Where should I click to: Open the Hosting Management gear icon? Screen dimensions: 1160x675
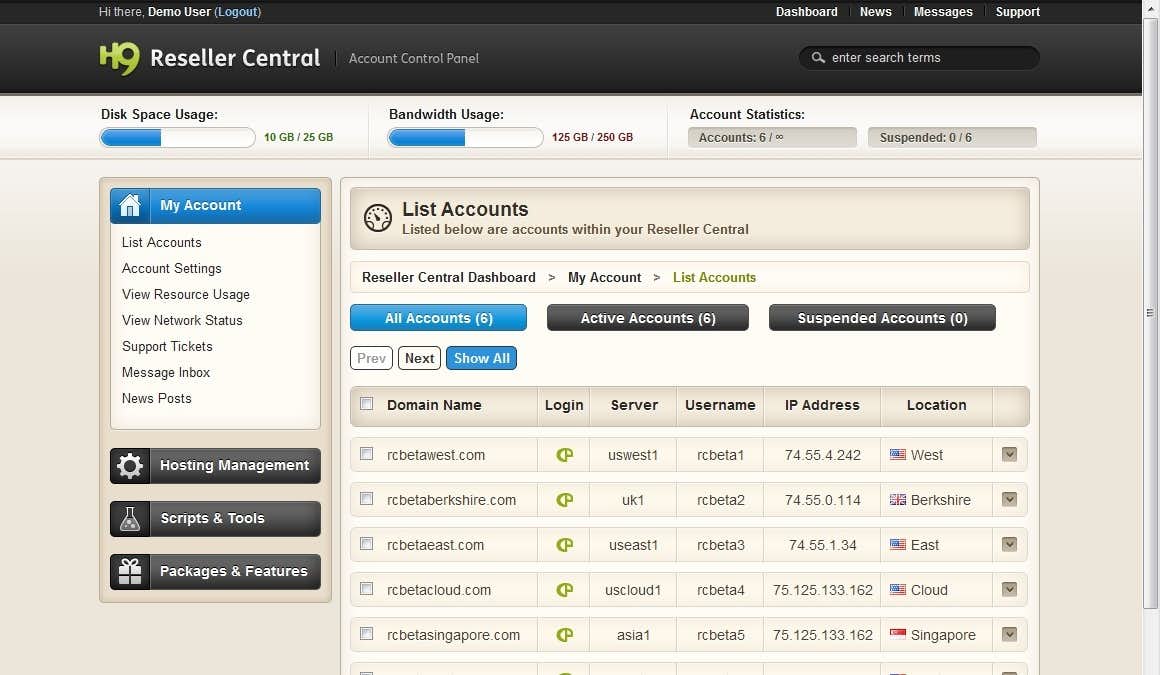coord(130,466)
